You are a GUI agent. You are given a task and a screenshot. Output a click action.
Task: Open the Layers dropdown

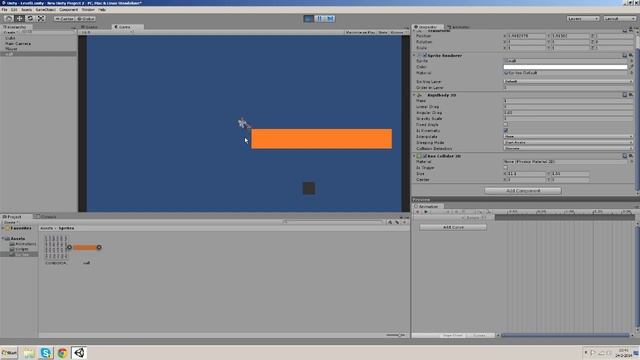[x=583, y=18]
